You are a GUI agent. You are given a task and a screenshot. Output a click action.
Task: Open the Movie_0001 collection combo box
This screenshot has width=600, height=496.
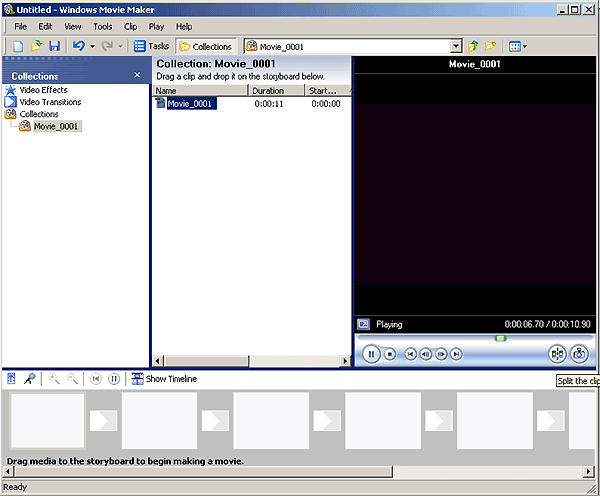click(353, 46)
